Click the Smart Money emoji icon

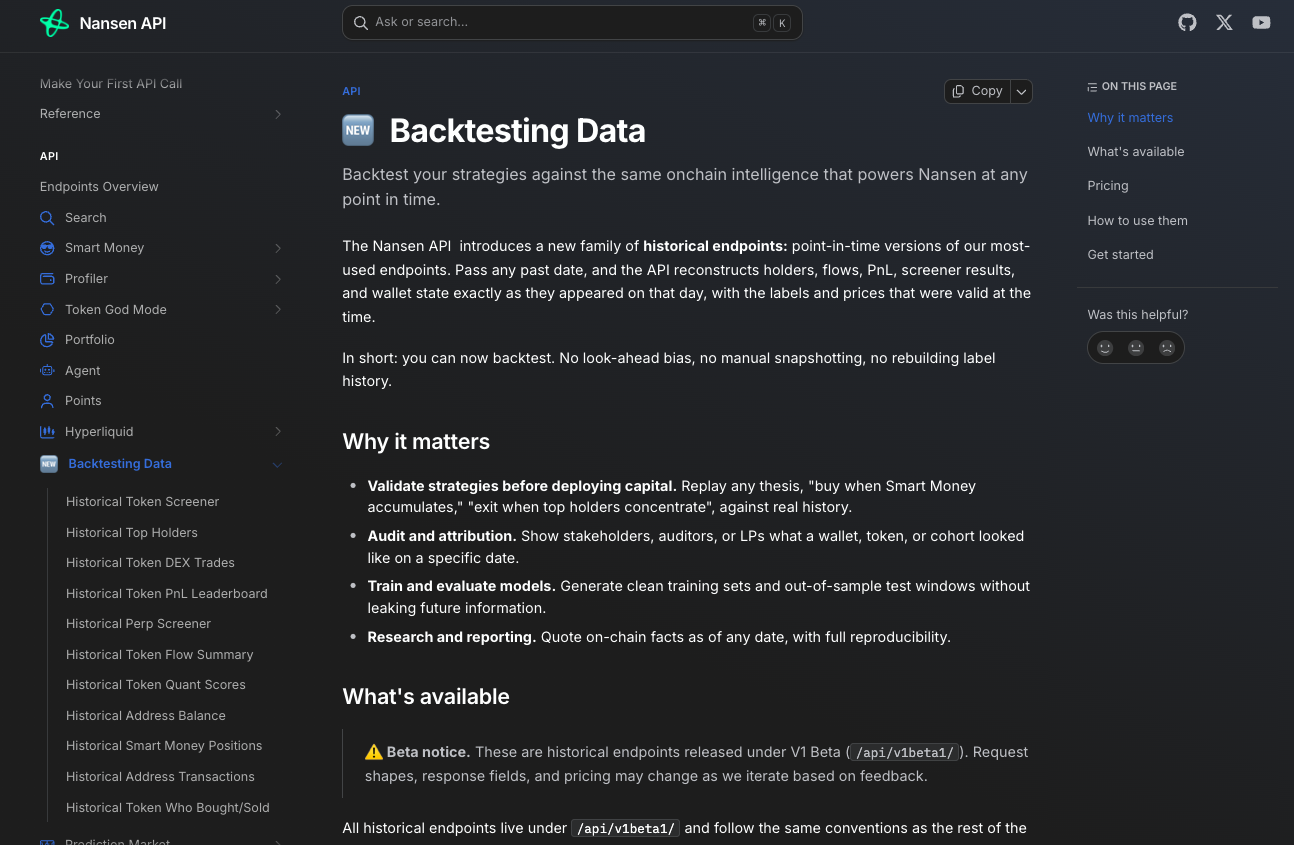(47, 248)
